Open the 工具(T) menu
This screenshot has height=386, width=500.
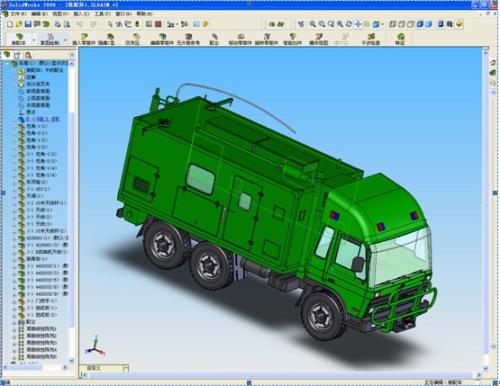click(x=102, y=14)
